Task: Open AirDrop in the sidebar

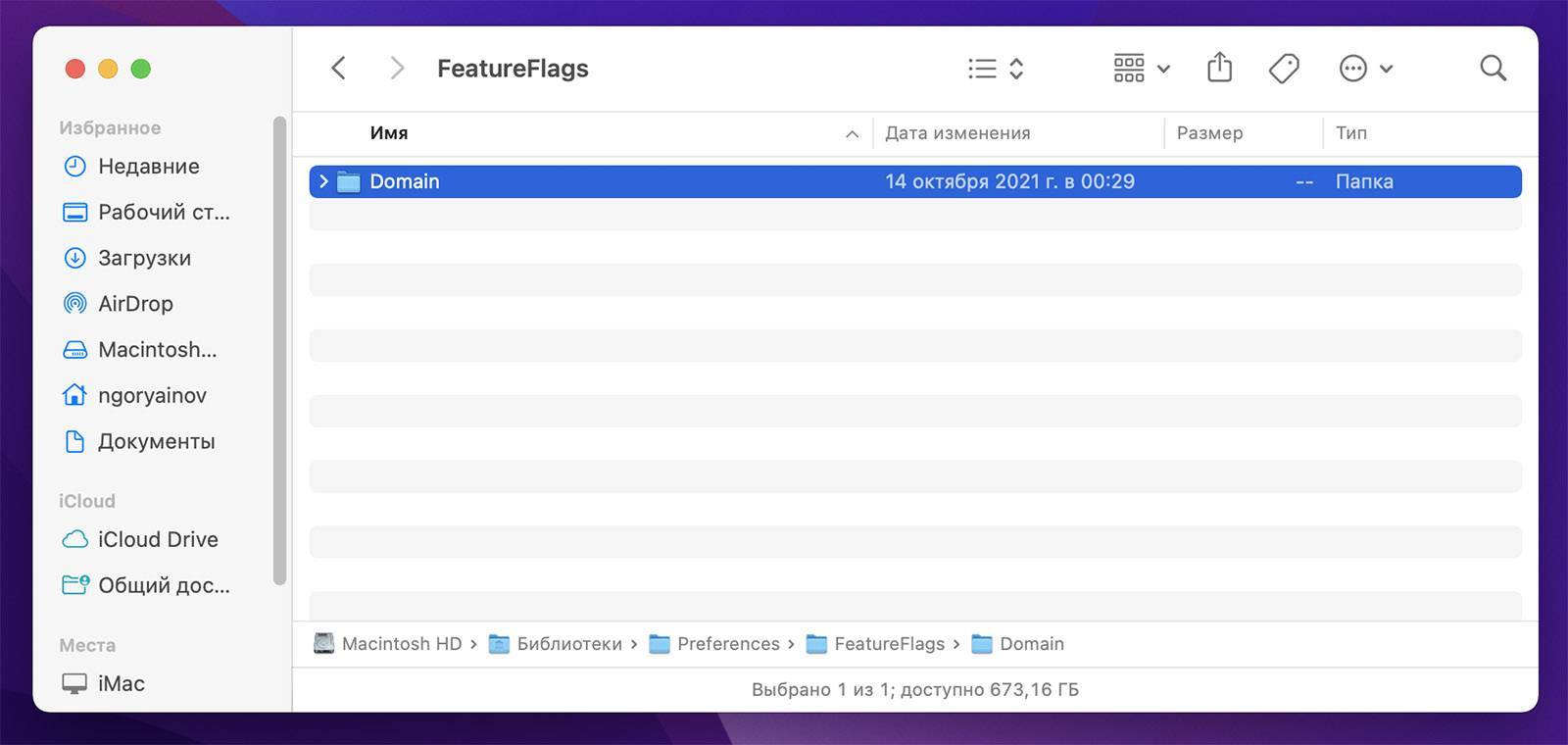Action: pos(135,304)
